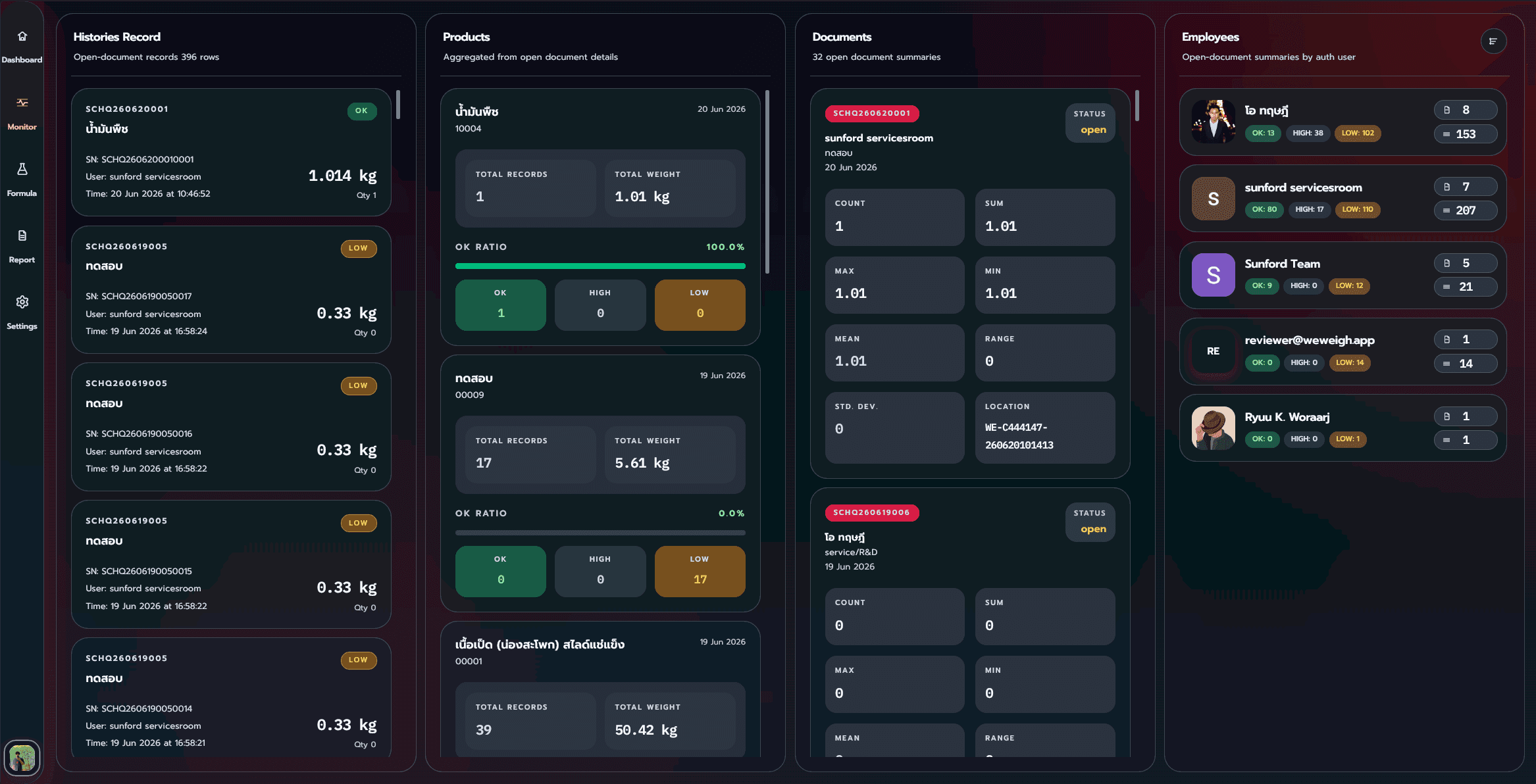Click LOW badge on record SN SCHQ2606190050017

click(x=359, y=248)
